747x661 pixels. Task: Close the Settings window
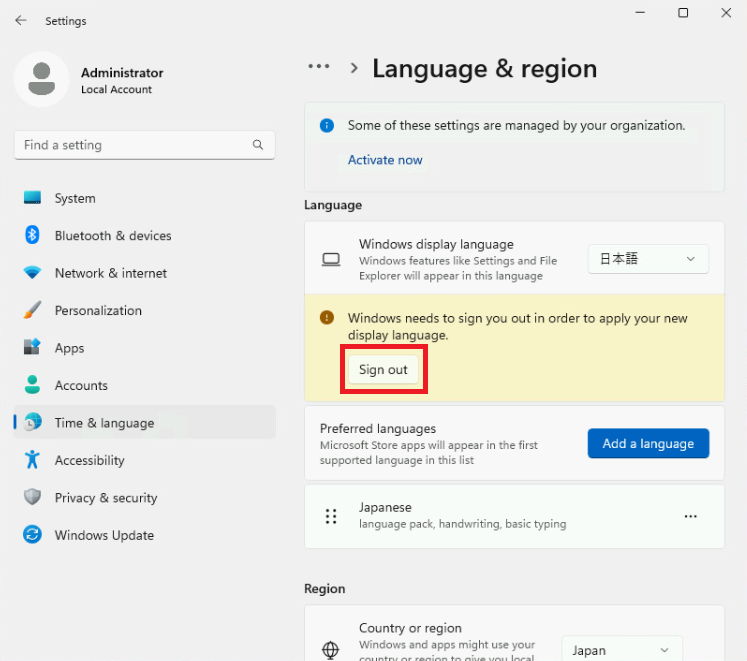tap(726, 13)
